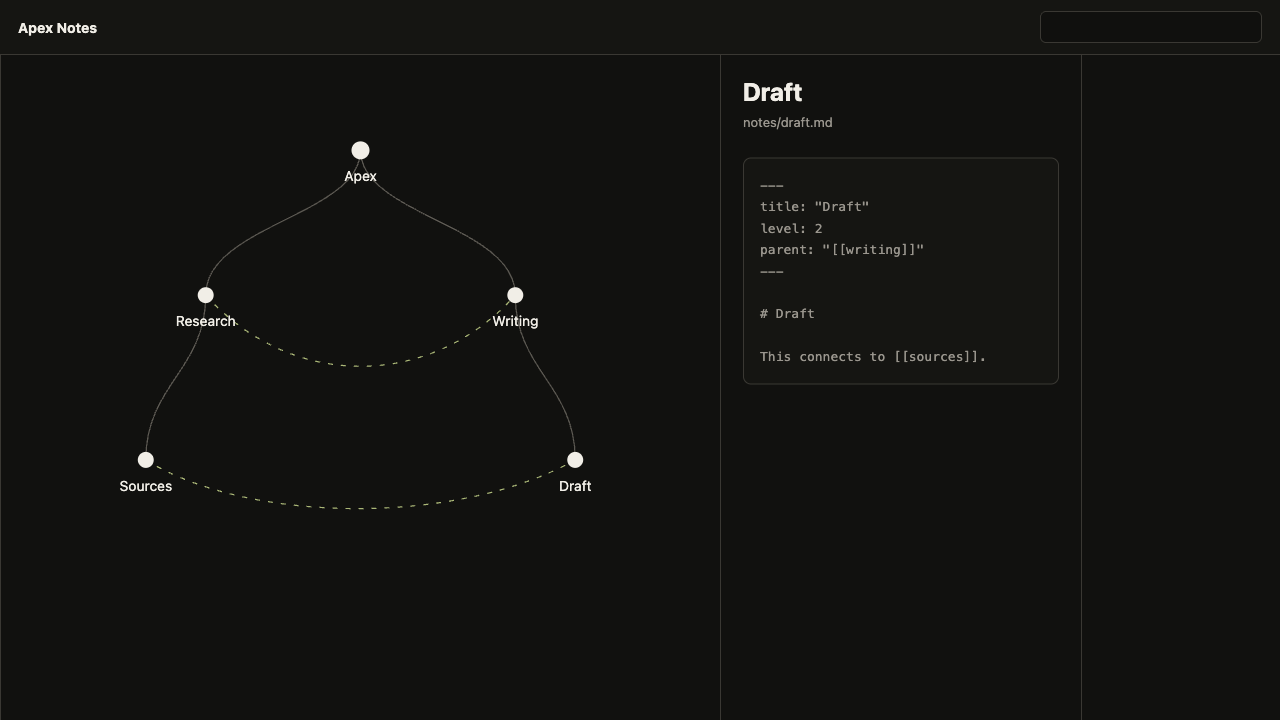Click the Draft note heading
Viewport: 1280px width, 720px height.
tap(772, 92)
